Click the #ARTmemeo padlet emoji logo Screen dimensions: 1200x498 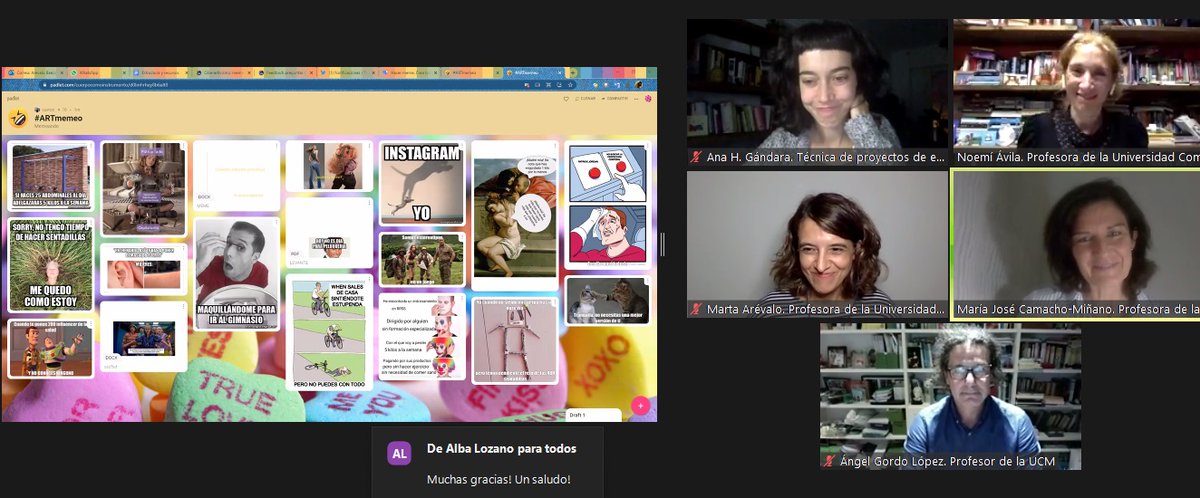(19, 118)
